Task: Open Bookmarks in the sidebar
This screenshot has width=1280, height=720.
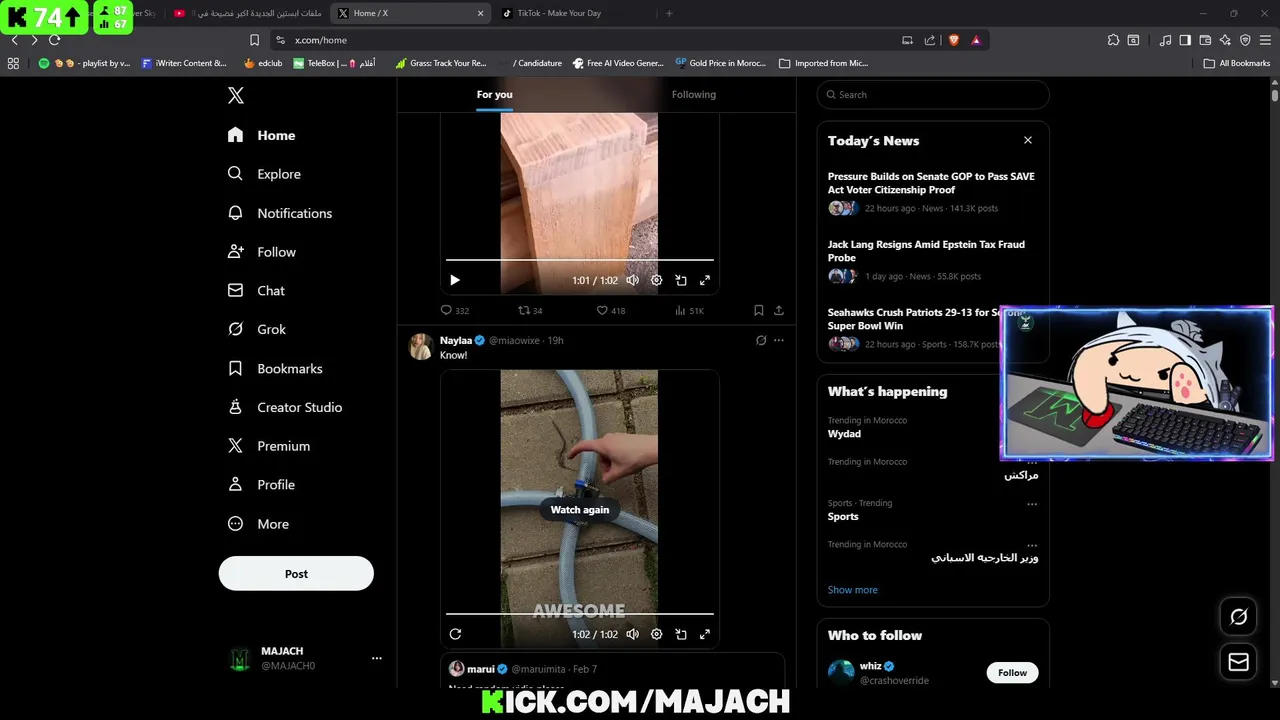Action: tap(275, 368)
